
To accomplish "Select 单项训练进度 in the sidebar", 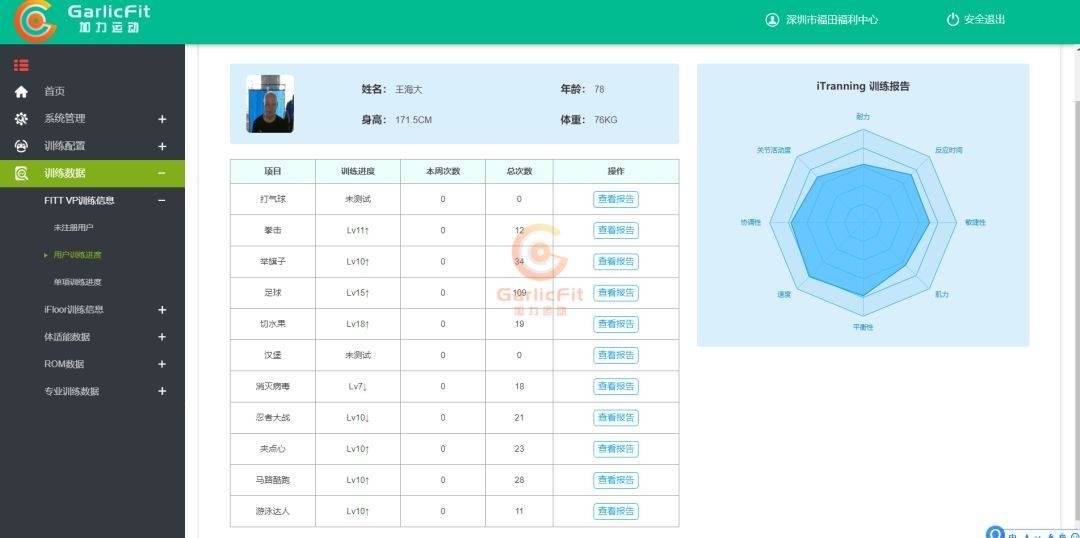I will coord(77,283).
